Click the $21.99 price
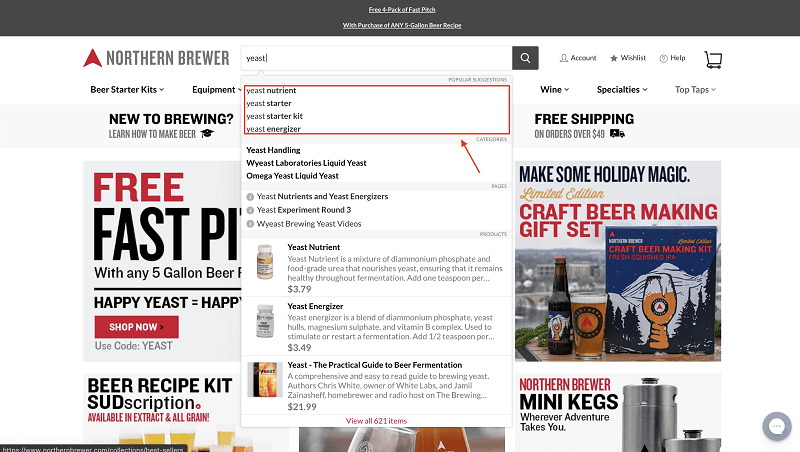The height and width of the screenshot is (452, 800). (302, 407)
